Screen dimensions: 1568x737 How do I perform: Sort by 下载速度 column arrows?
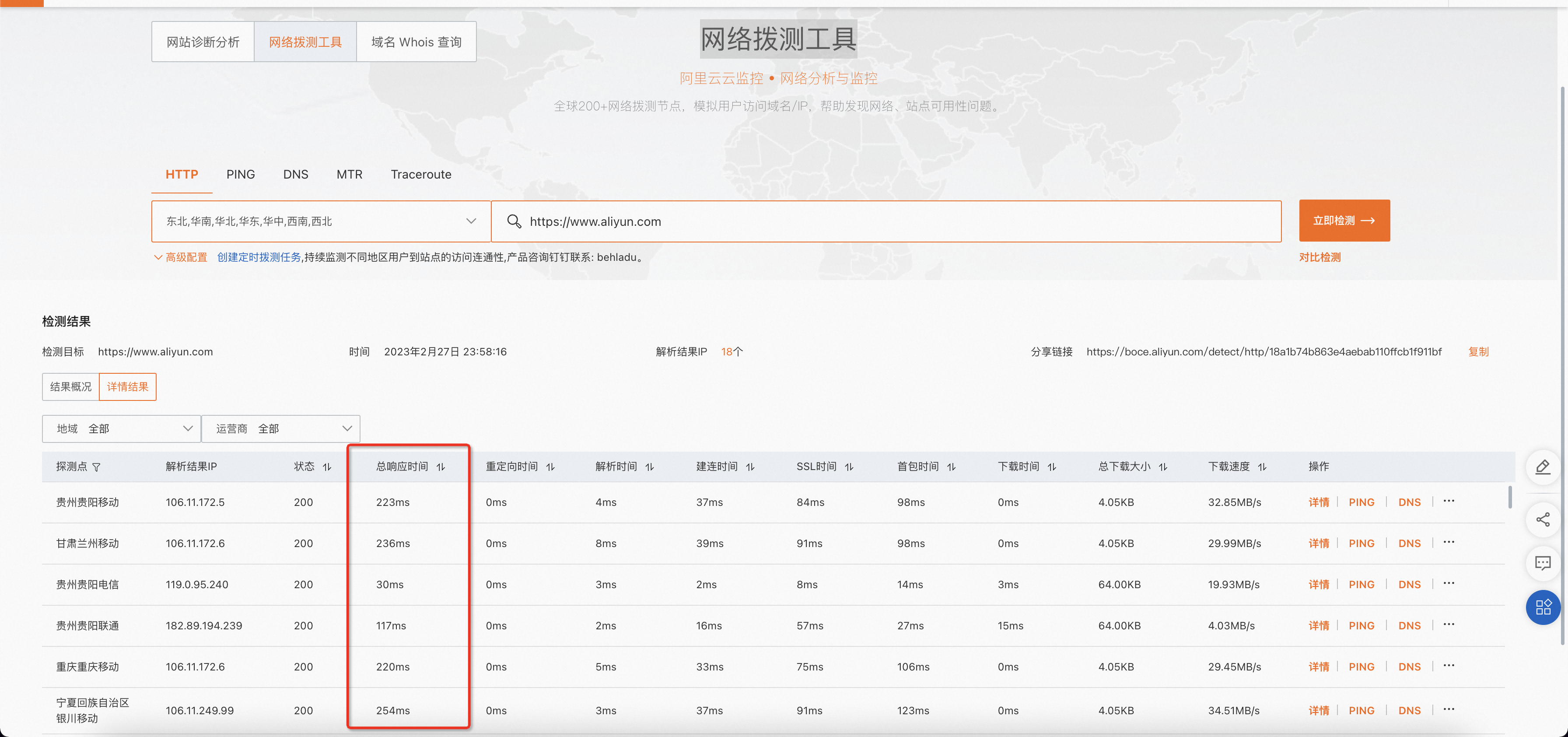point(1263,467)
